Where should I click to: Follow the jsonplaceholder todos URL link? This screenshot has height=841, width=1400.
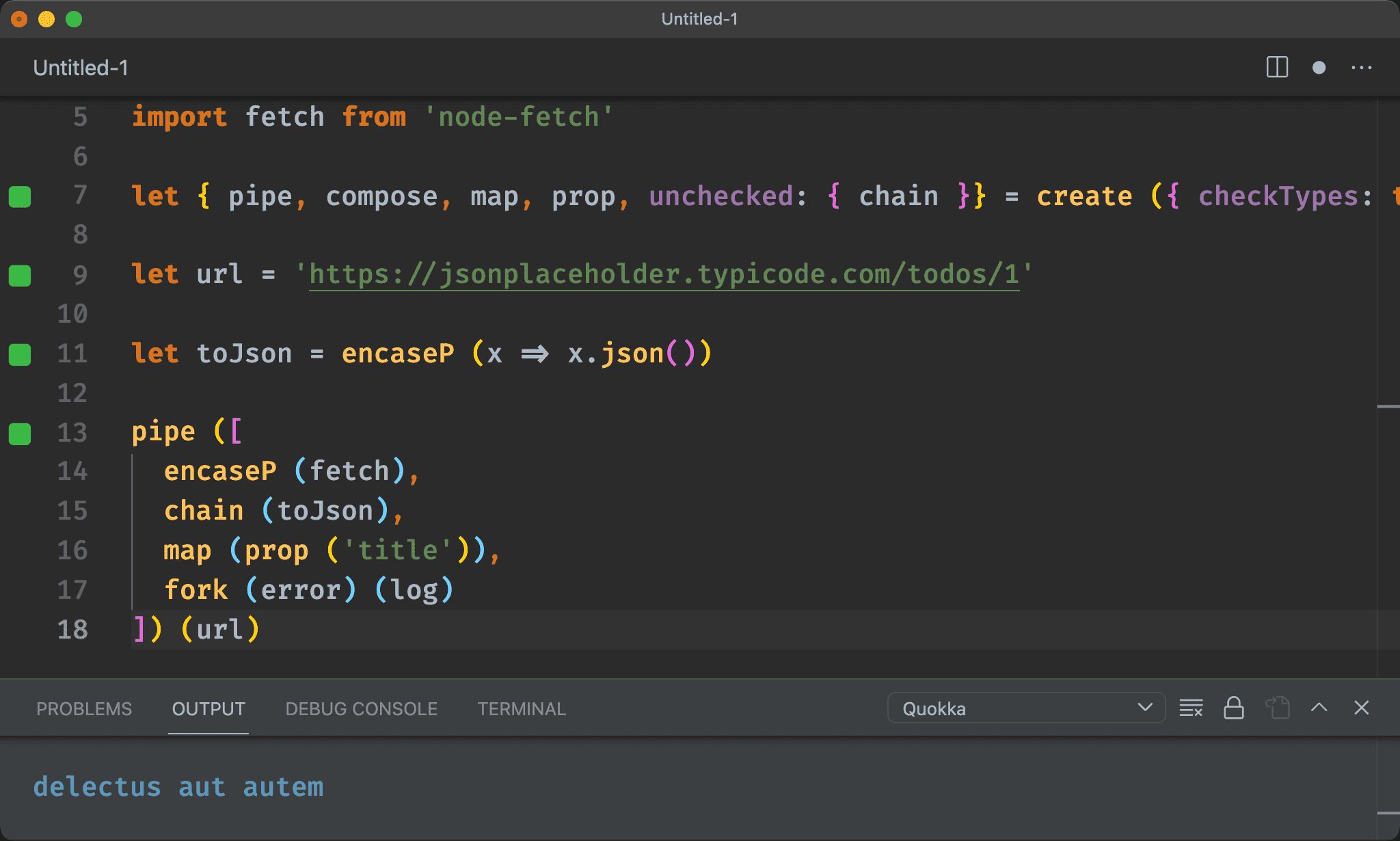(x=664, y=274)
